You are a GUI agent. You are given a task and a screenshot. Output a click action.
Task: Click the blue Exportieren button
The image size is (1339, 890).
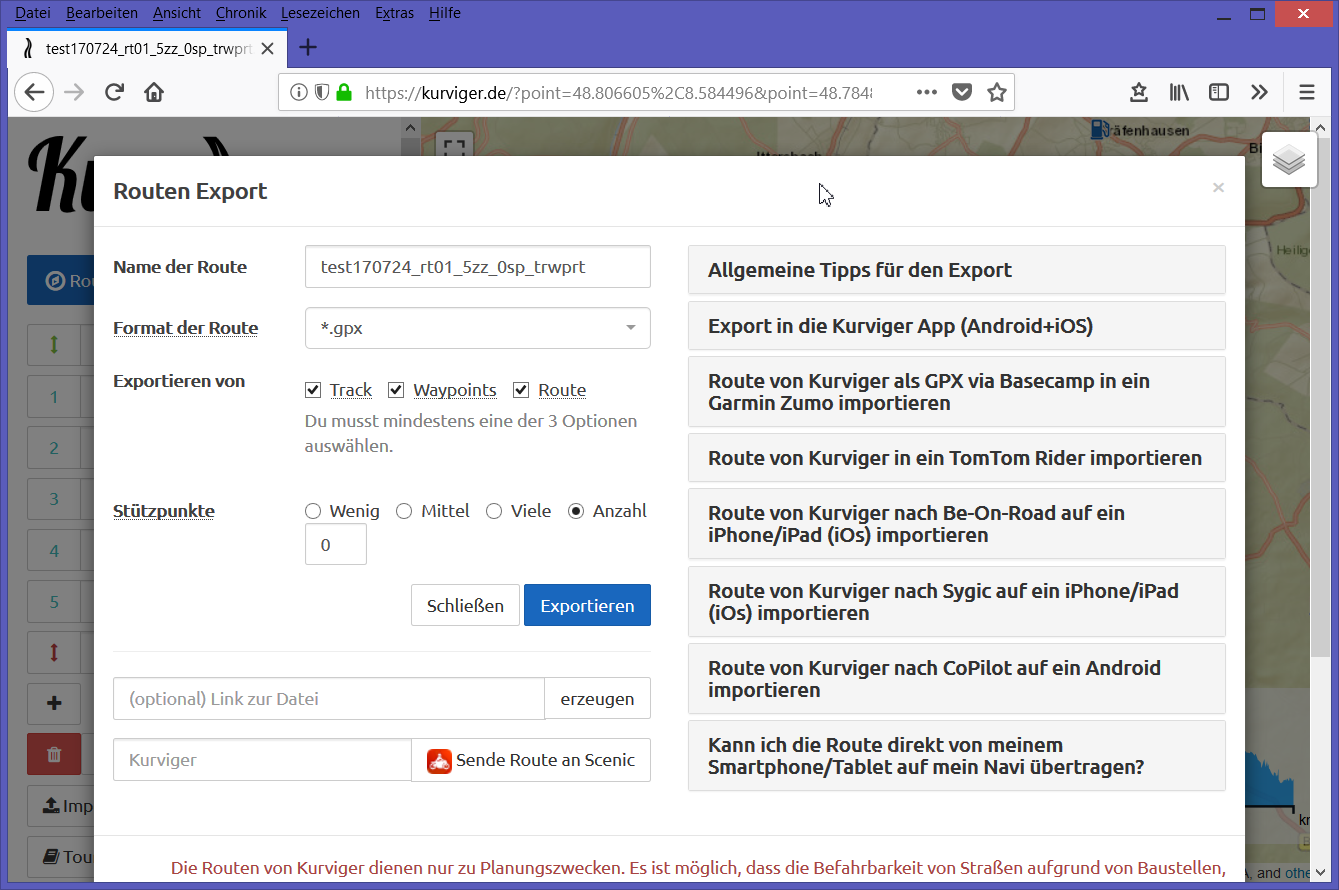[x=587, y=605]
